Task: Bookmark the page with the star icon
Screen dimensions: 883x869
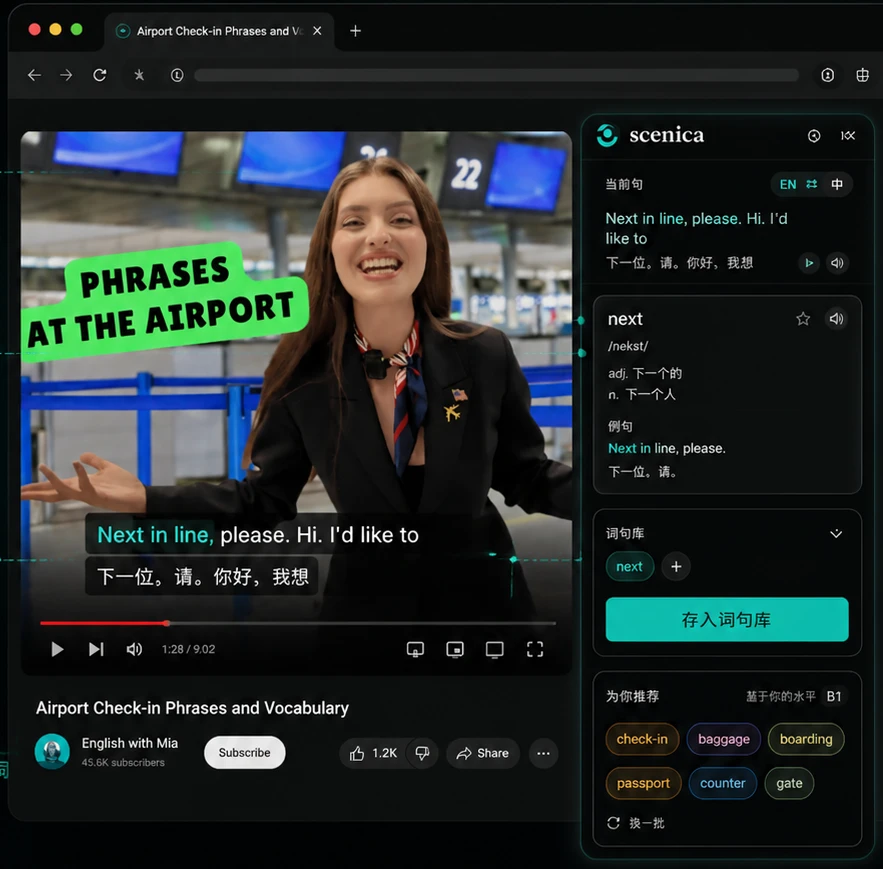Action: tap(139, 75)
